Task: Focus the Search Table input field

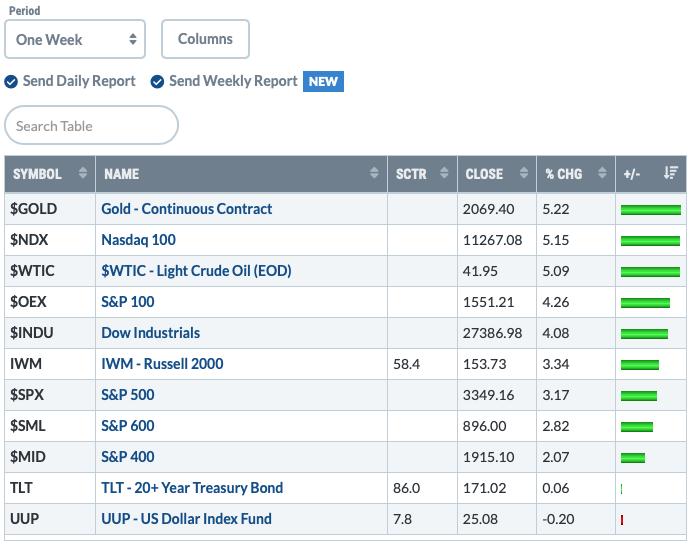Action: pyautogui.click(x=92, y=125)
